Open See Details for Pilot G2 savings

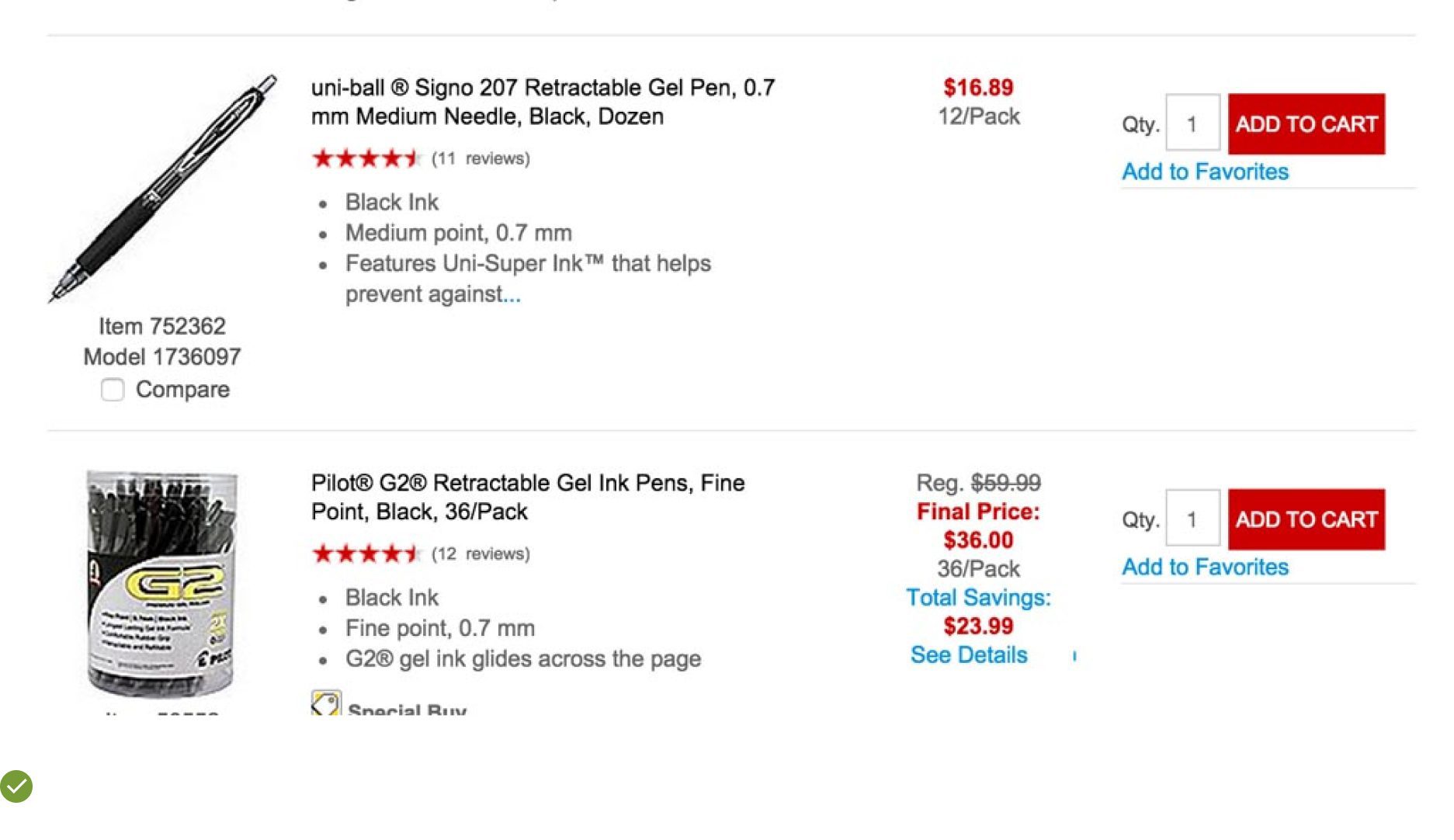tap(969, 655)
